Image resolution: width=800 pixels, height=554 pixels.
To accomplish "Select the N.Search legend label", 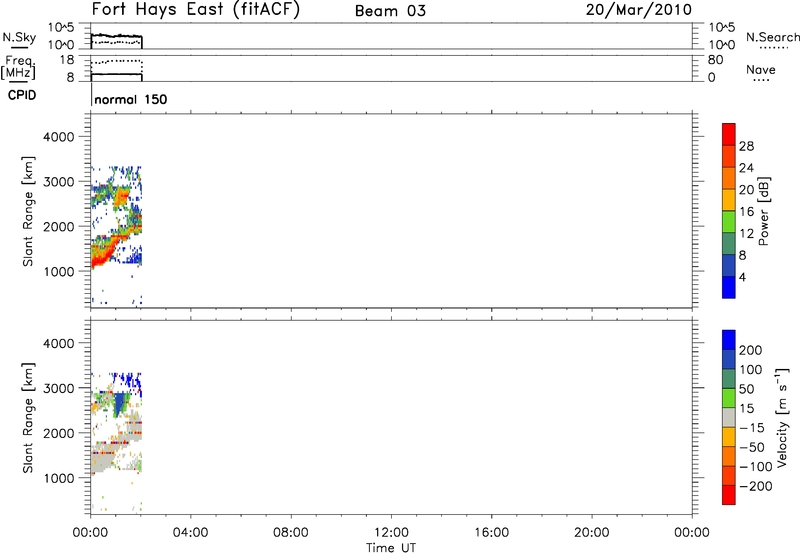I will (x=772, y=37).
